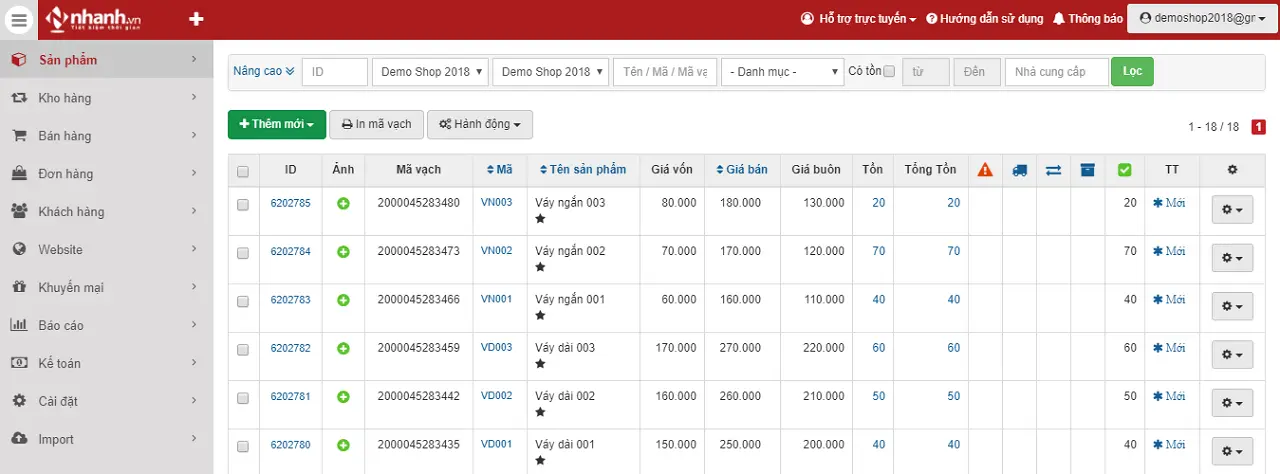This screenshot has height=474, width=1280.
Task: Click the white plus icon in header
Action: (x=196, y=19)
